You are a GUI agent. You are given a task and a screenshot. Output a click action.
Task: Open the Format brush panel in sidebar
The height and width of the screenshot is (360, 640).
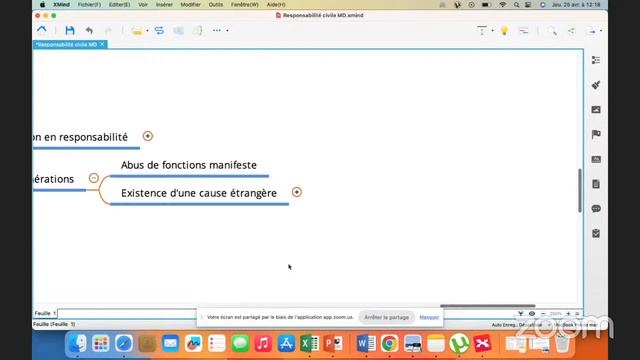[596, 85]
